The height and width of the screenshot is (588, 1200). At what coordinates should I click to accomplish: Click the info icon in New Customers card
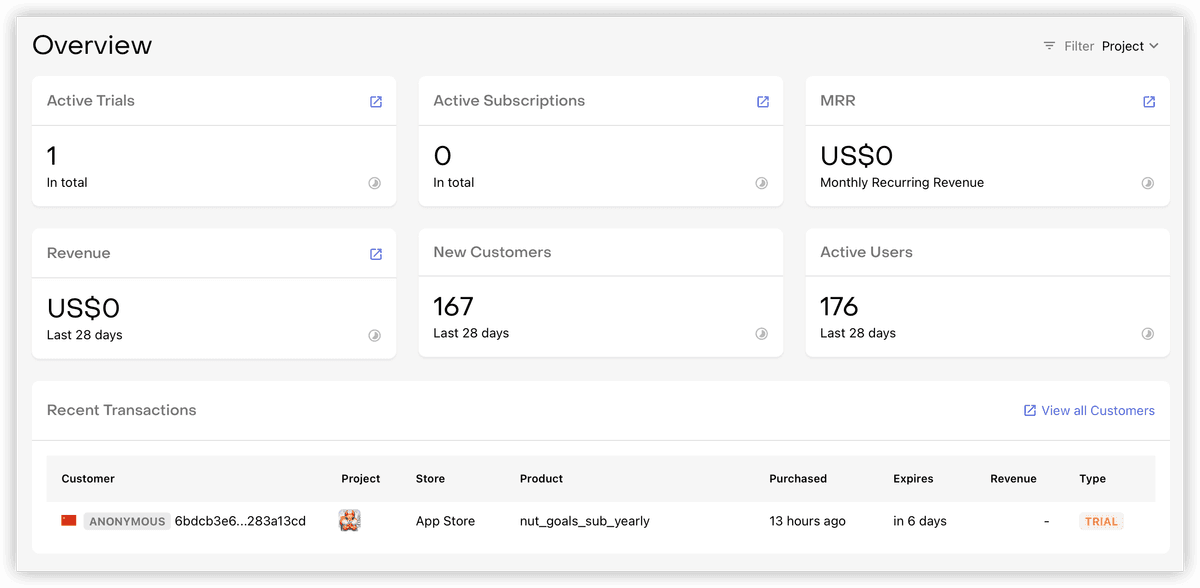pyautogui.click(x=761, y=333)
